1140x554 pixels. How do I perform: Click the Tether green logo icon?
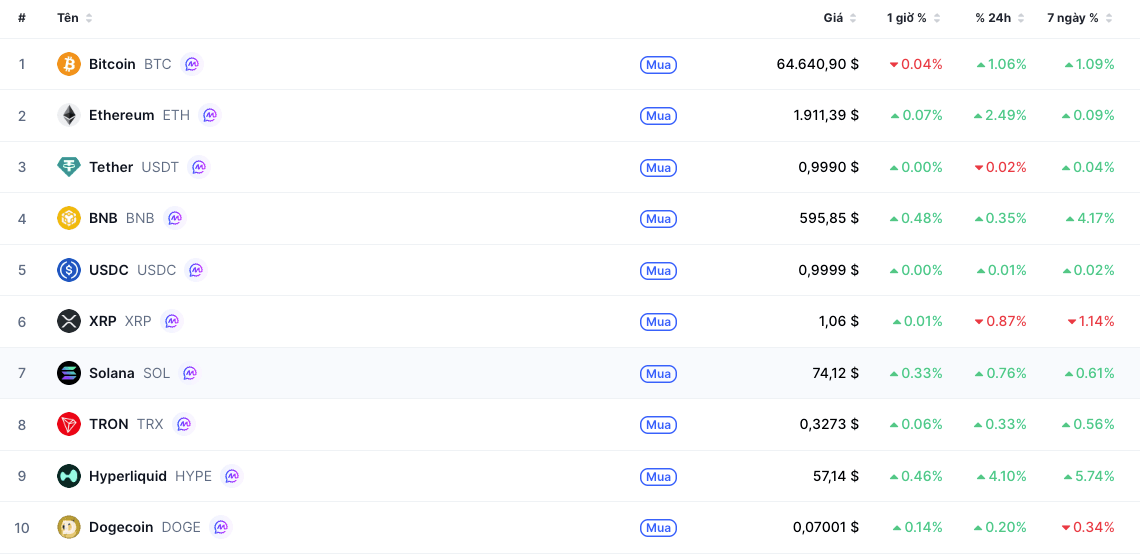pos(69,167)
